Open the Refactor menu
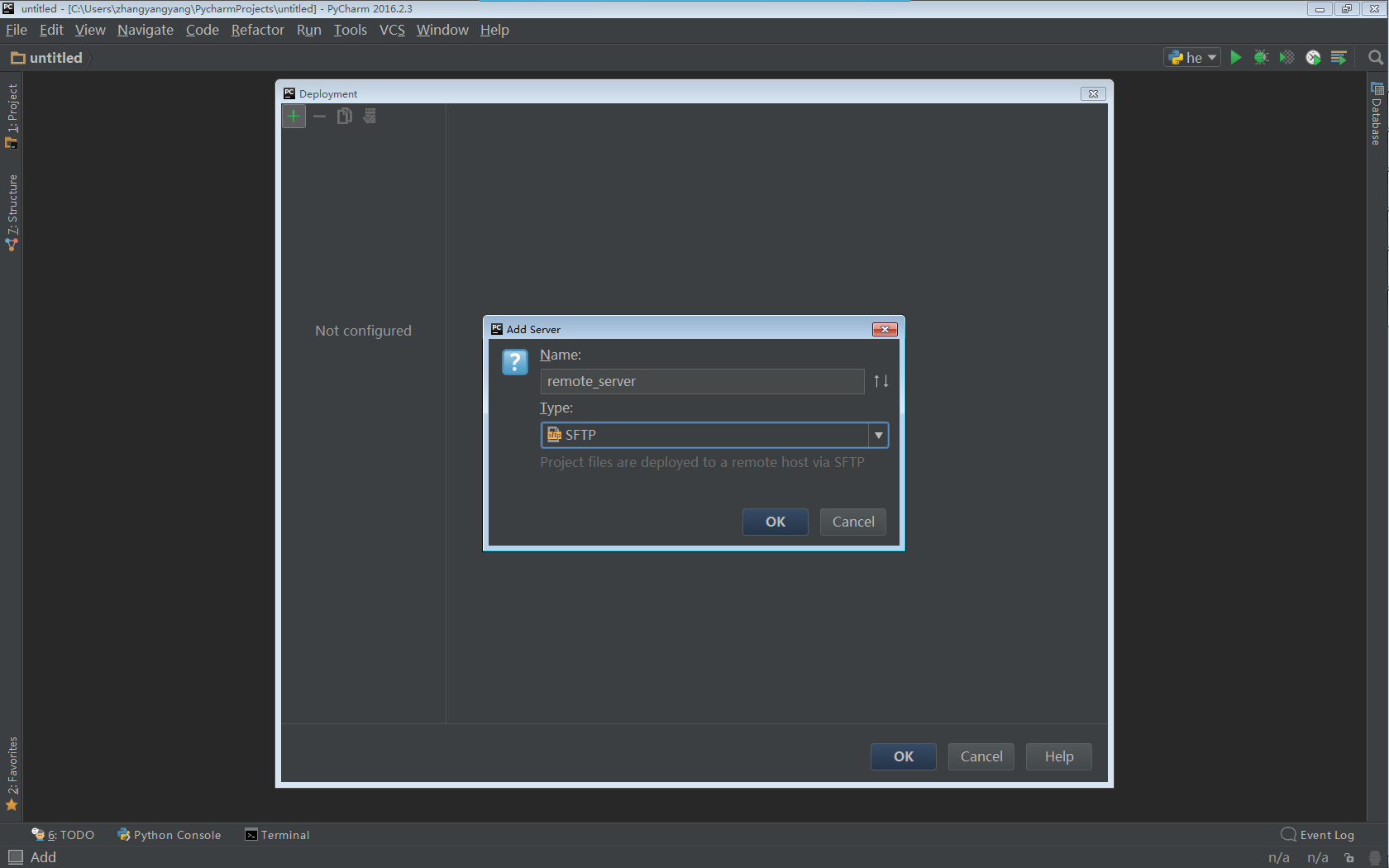The width and height of the screenshot is (1389, 868). [257, 30]
